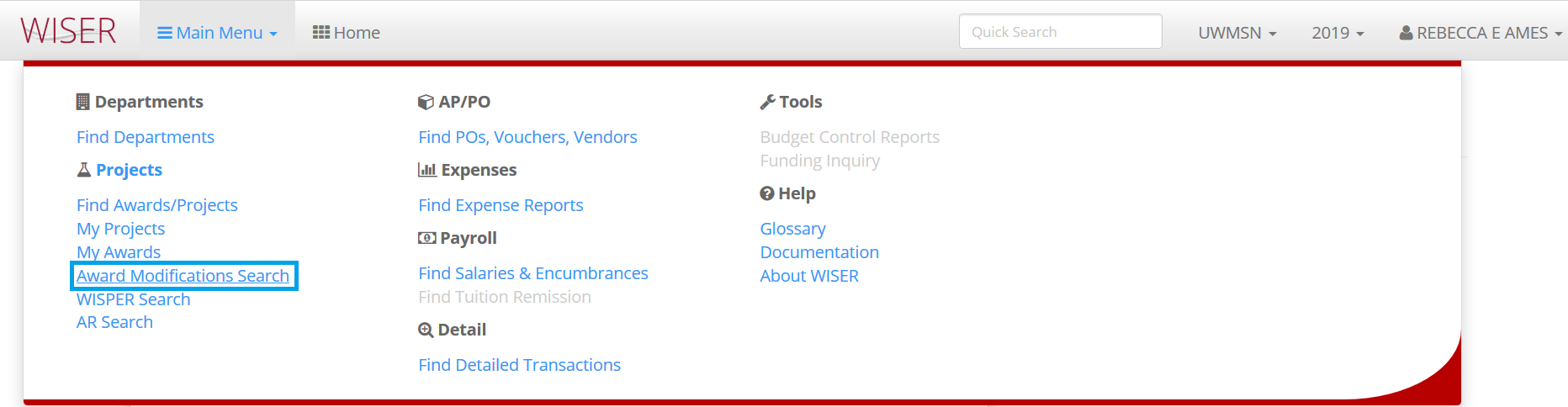The height and width of the screenshot is (407, 1568).
Task: Open the Glossary help link
Action: (x=792, y=229)
